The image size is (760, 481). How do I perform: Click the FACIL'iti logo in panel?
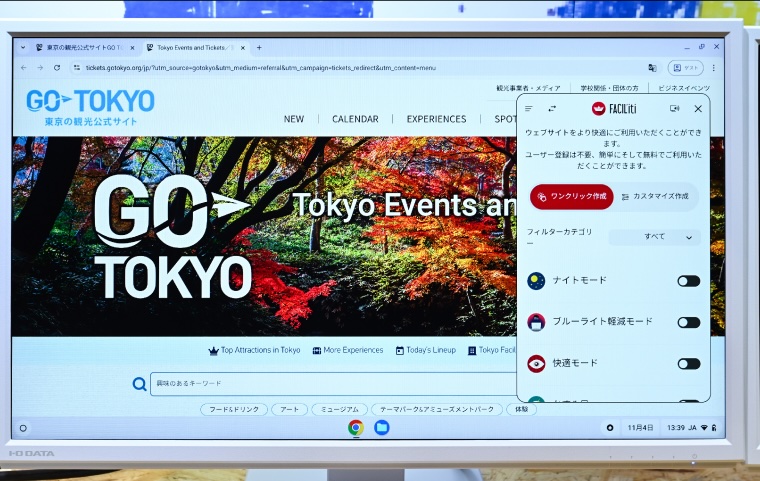(x=614, y=109)
